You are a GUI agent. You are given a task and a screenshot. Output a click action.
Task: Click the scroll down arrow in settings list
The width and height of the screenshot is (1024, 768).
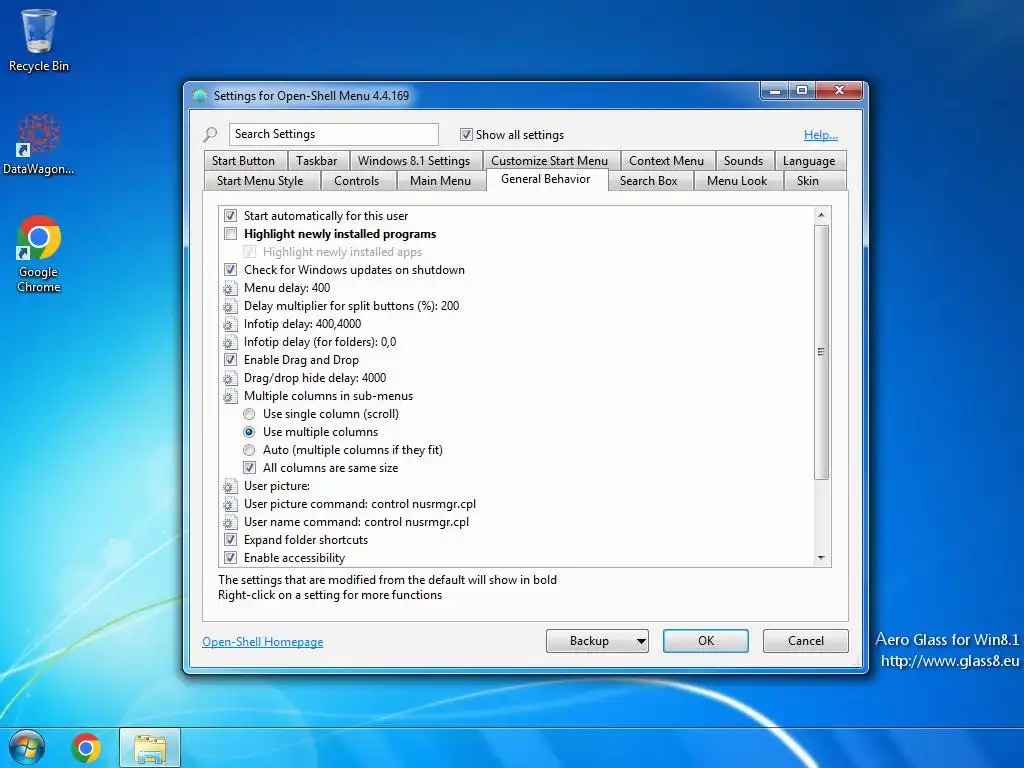tap(822, 558)
